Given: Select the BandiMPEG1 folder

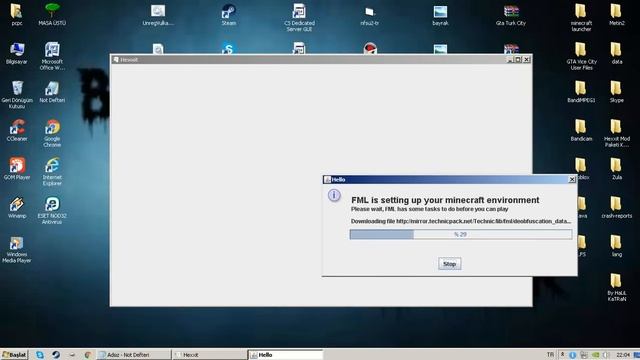Looking at the screenshot, I should point(581,92).
